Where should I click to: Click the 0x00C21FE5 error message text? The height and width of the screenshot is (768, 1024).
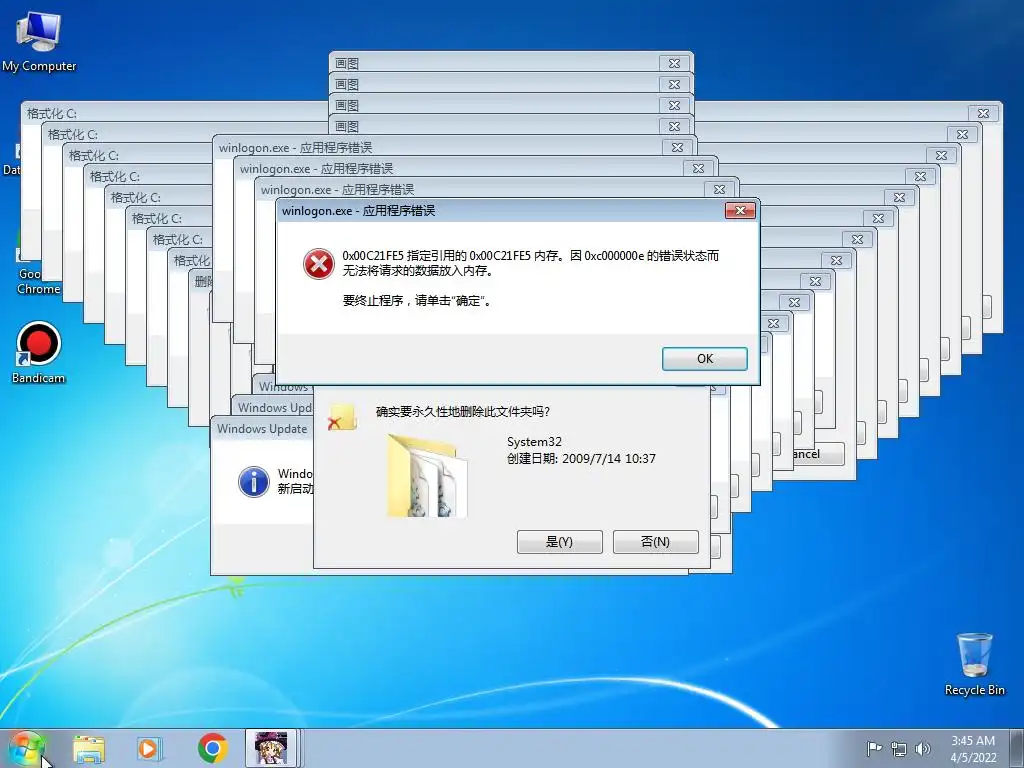pos(530,263)
